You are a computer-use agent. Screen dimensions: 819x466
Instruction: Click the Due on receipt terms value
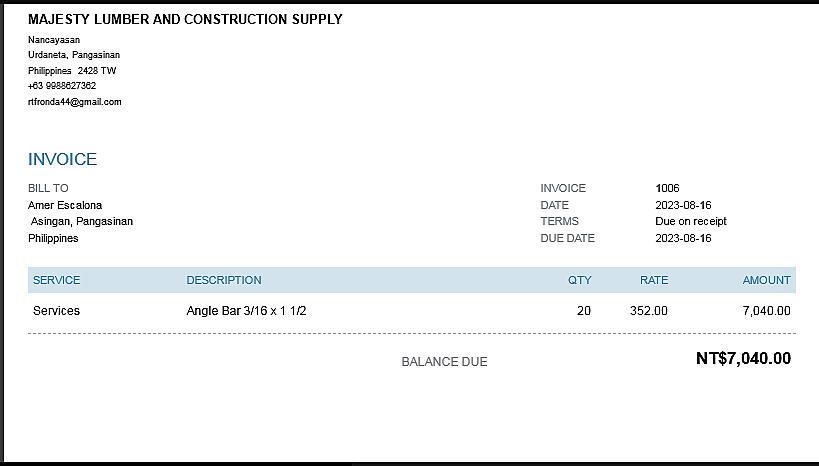coord(691,221)
